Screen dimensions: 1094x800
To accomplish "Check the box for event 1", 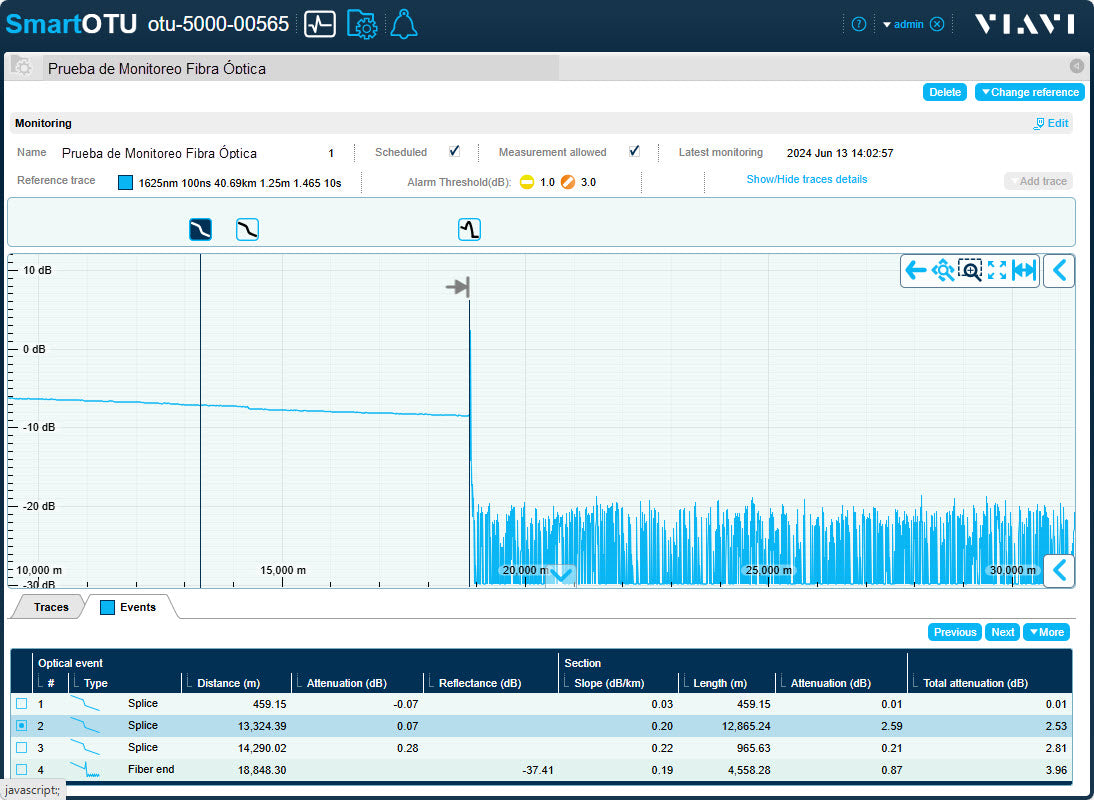I will coord(22,704).
